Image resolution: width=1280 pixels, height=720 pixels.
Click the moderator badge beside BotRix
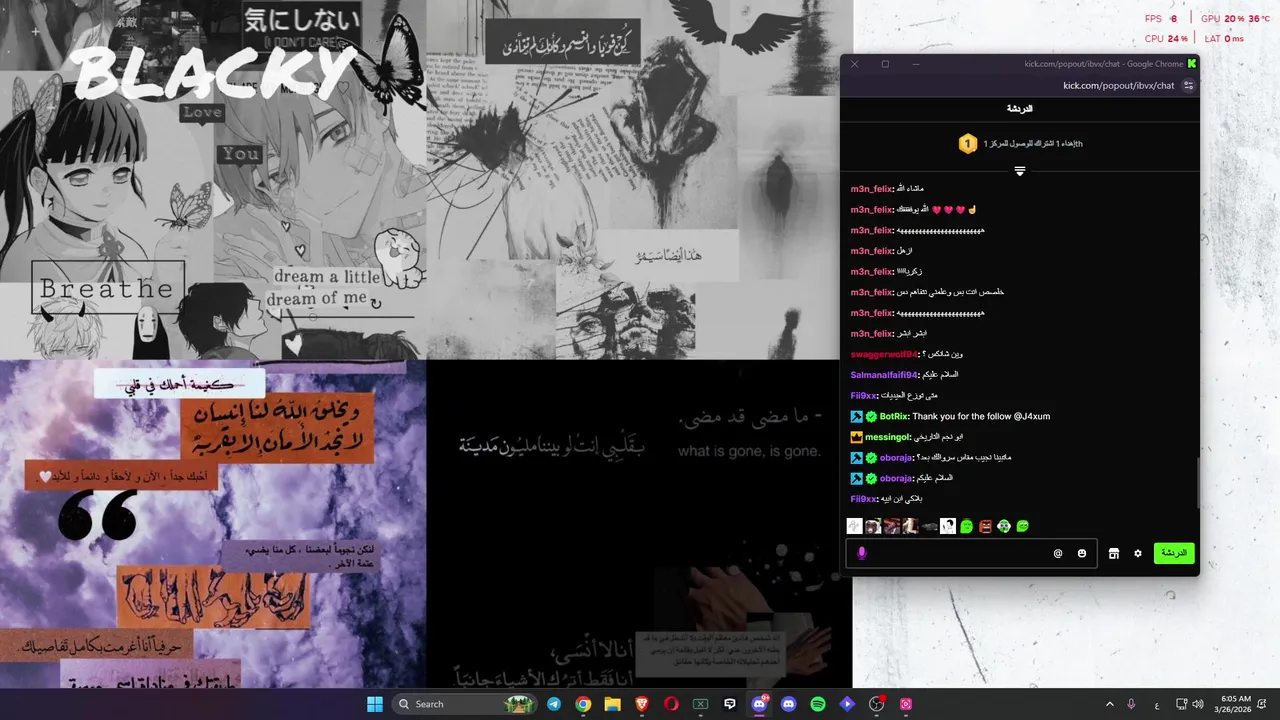856,416
